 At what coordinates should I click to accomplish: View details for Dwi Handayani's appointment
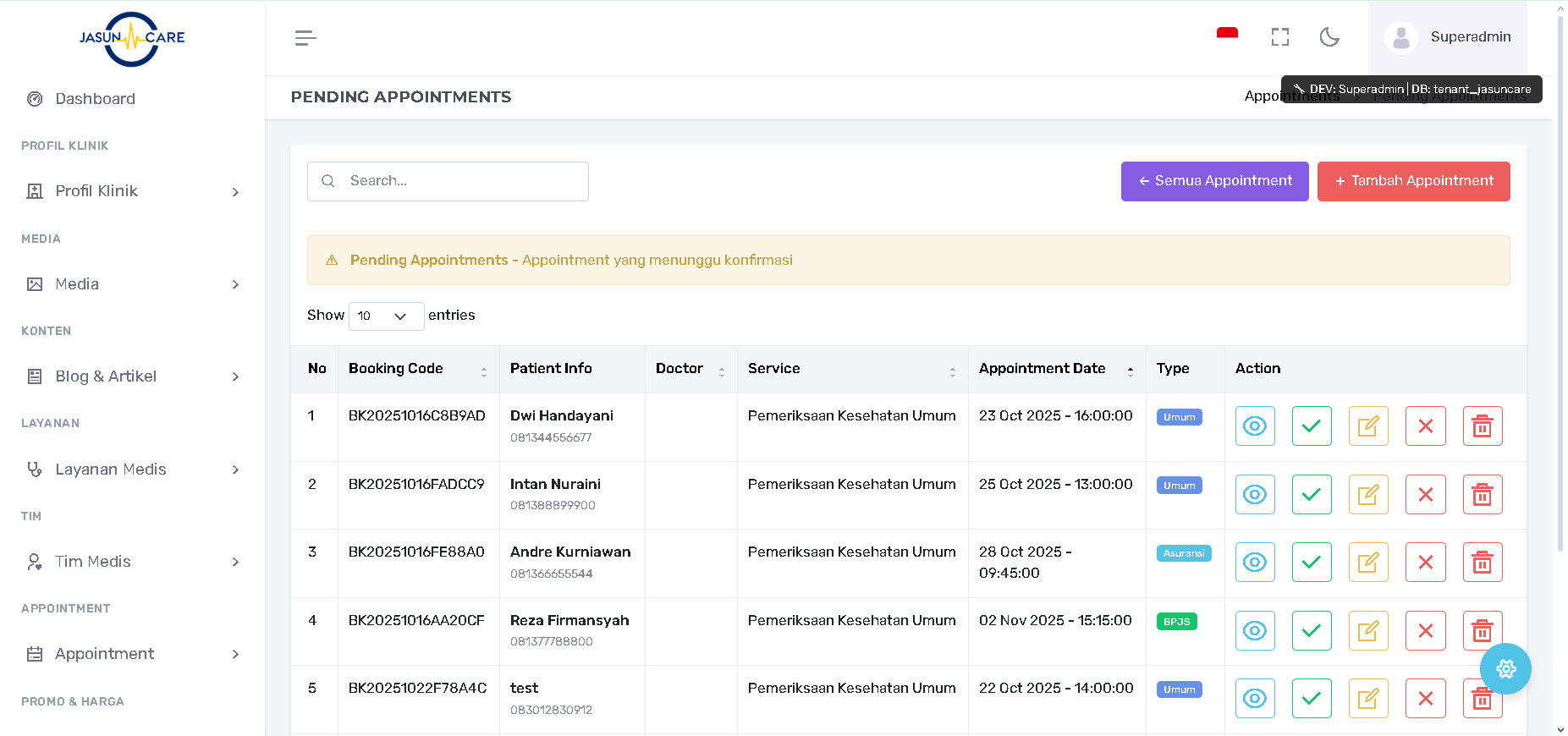click(x=1254, y=426)
